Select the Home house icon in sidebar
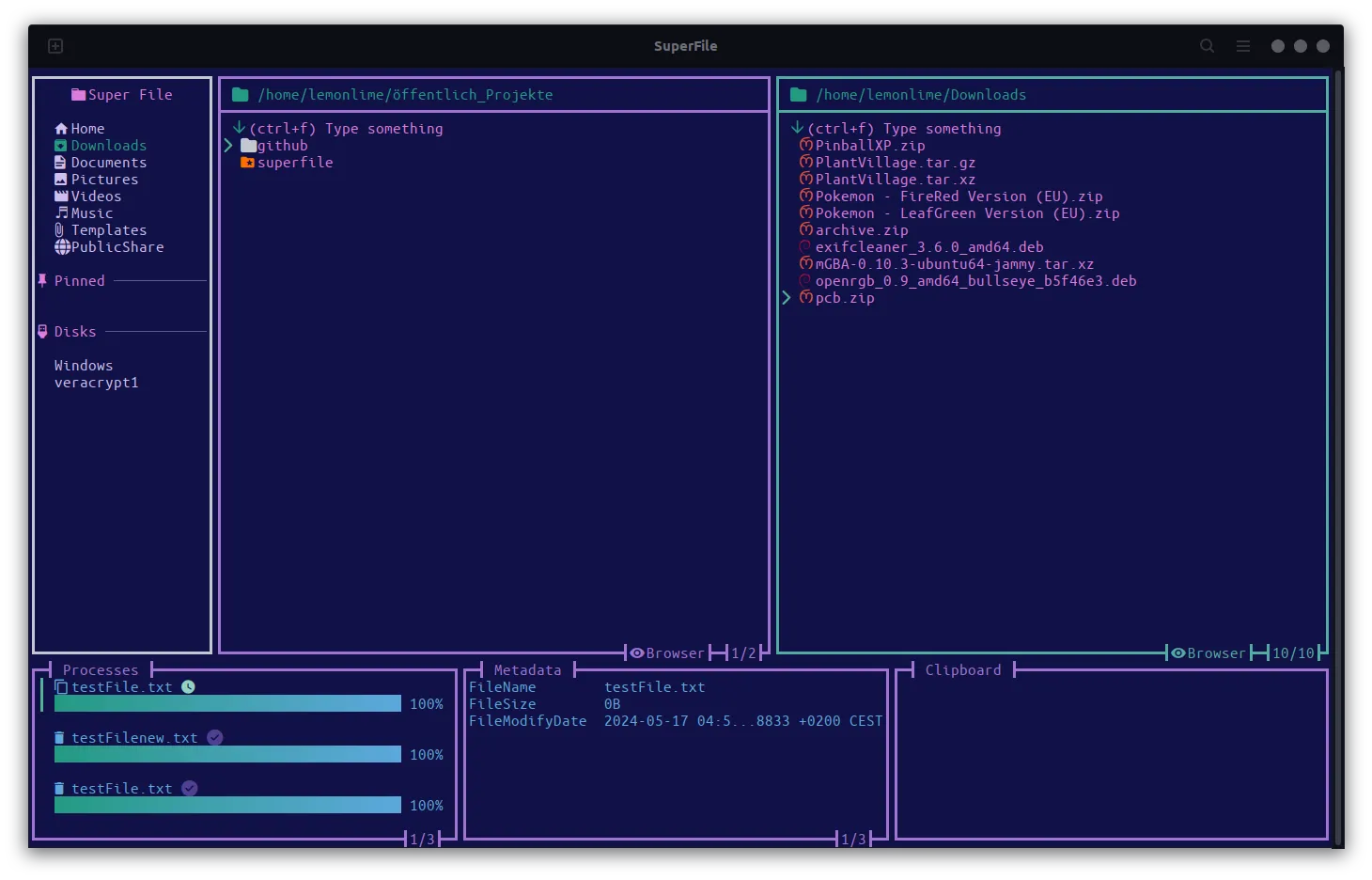Screen dimensions: 1372x880 pyautogui.click(x=60, y=128)
